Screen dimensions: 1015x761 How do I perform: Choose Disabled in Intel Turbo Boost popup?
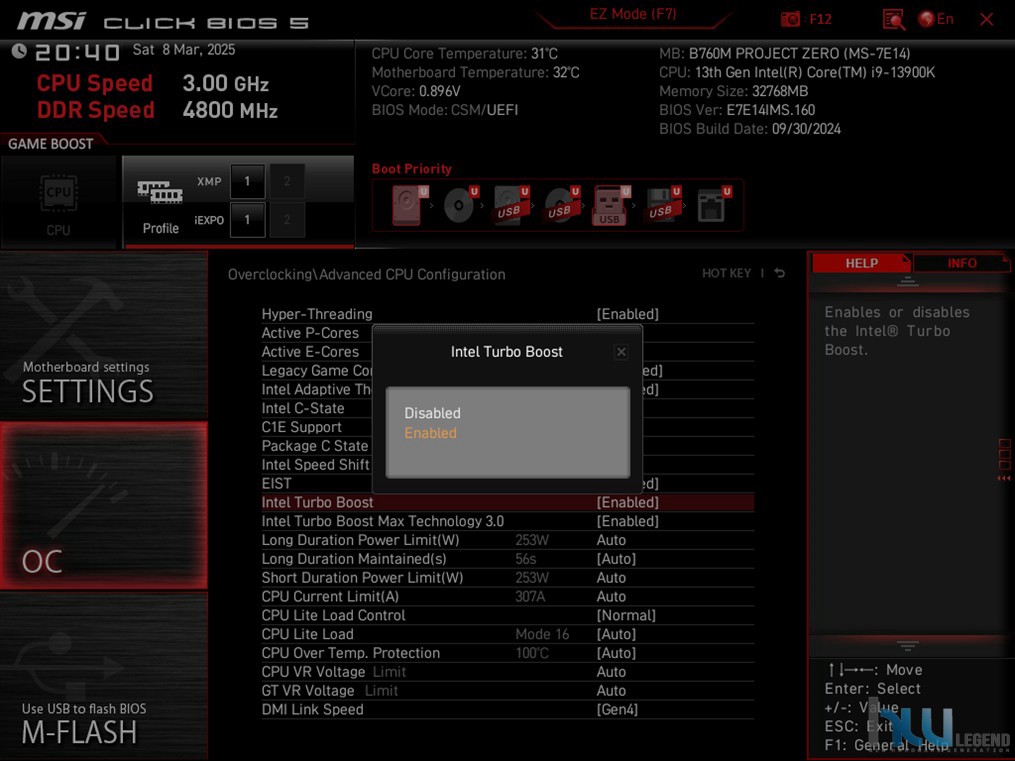click(x=432, y=413)
